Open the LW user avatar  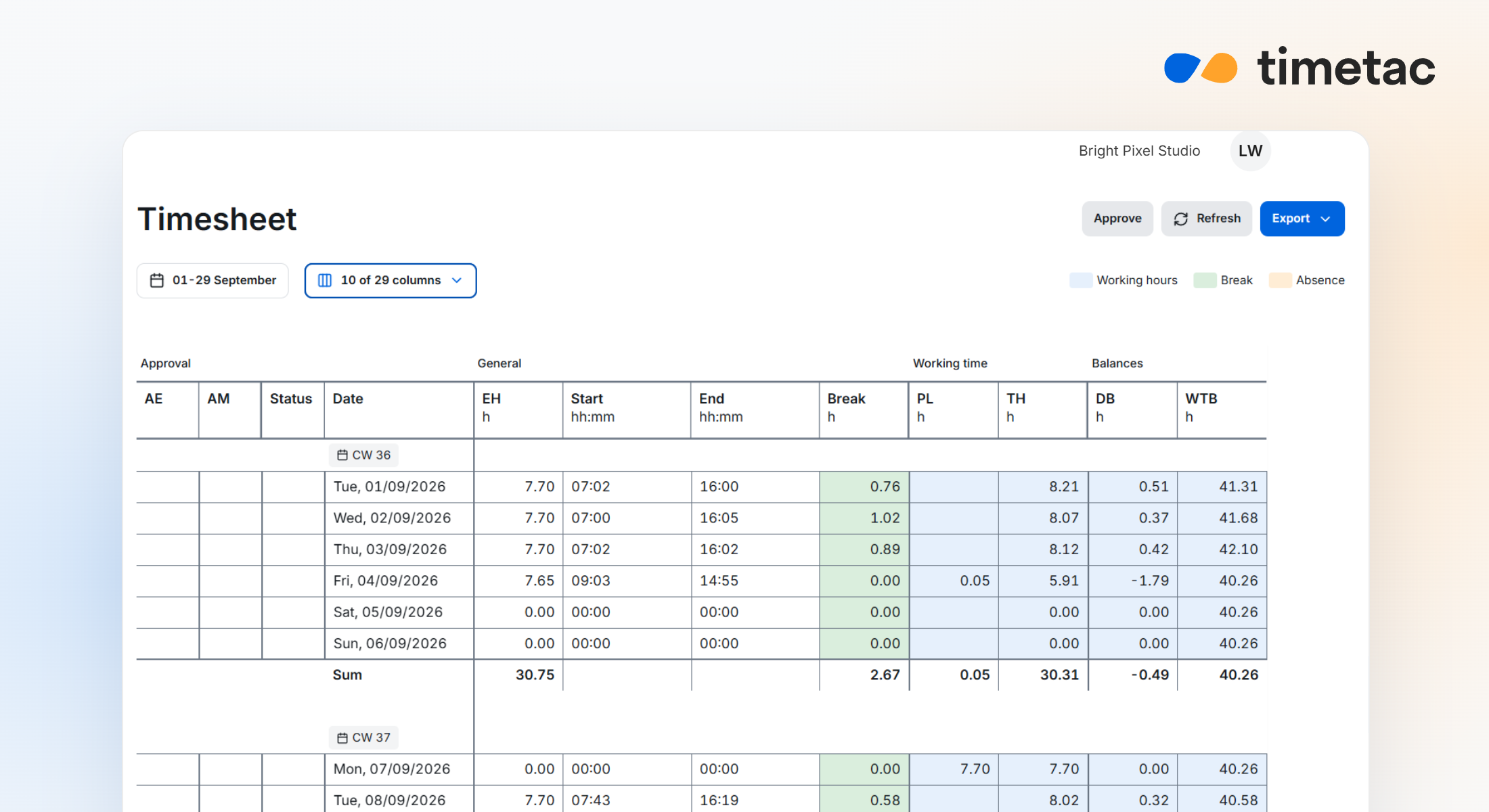pyautogui.click(x=1250, y=151)
